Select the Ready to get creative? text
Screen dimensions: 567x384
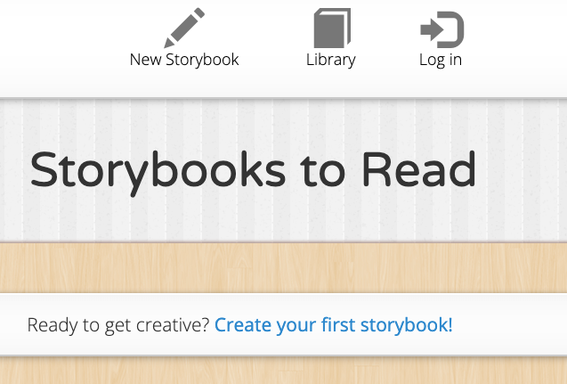pos(118,325)
